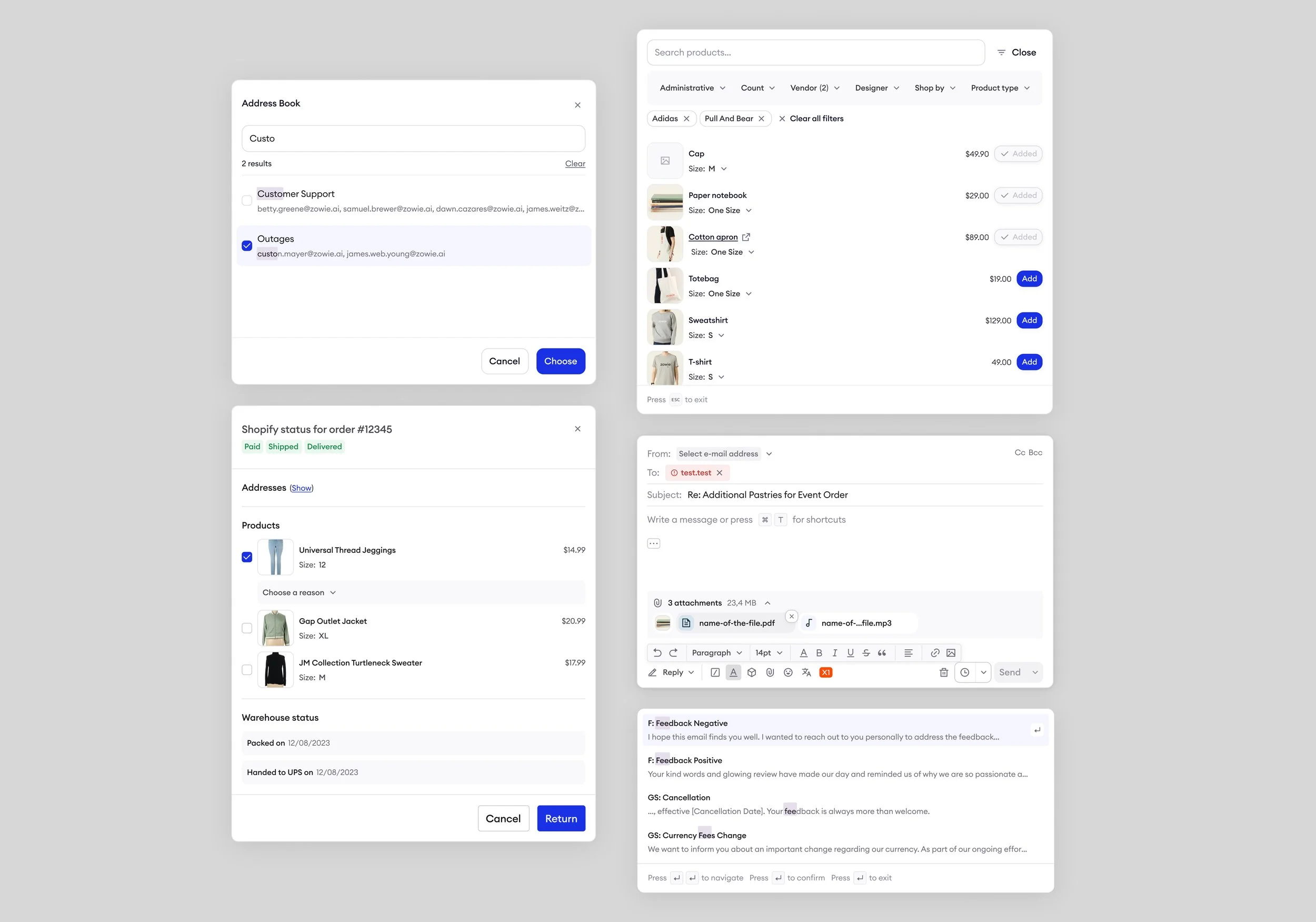Click the trash icon to discard draft

click(x=943, y=672)
